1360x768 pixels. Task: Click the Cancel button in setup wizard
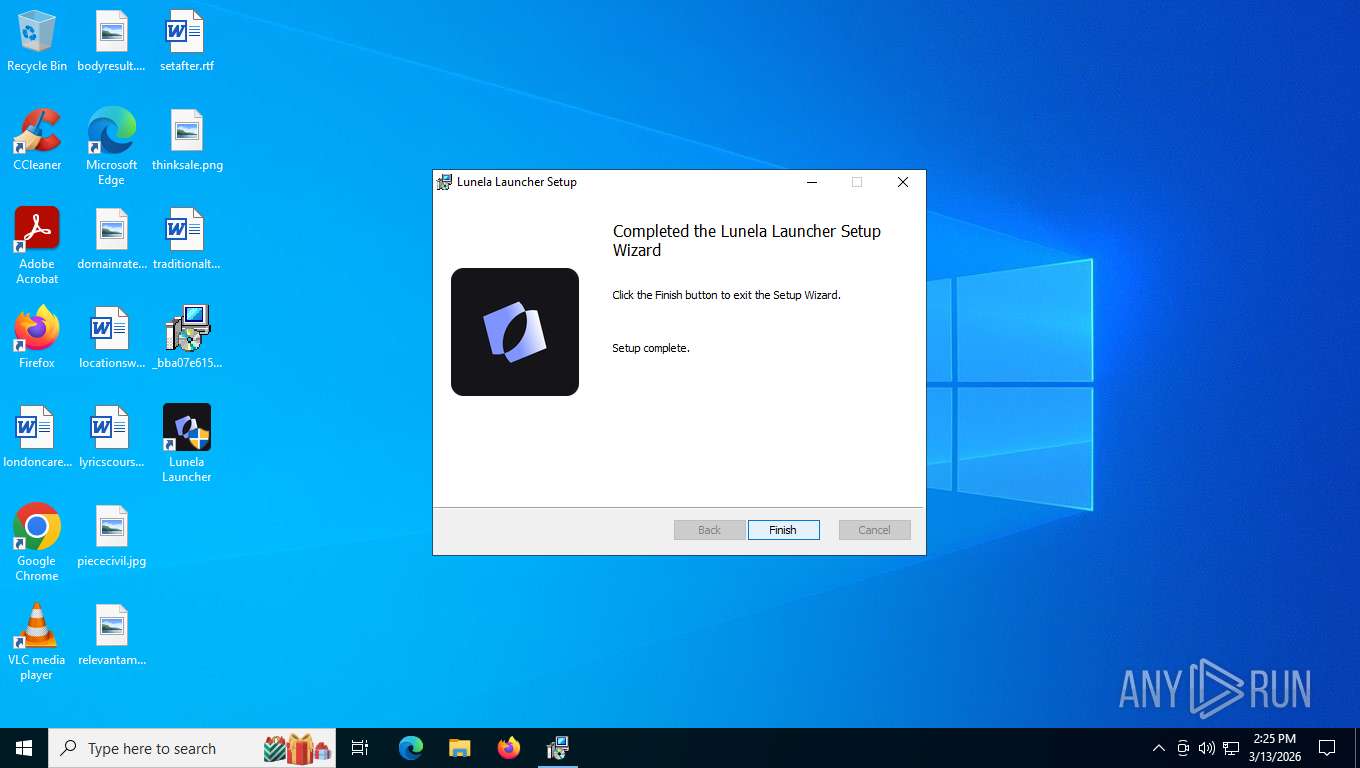point(874,530)
